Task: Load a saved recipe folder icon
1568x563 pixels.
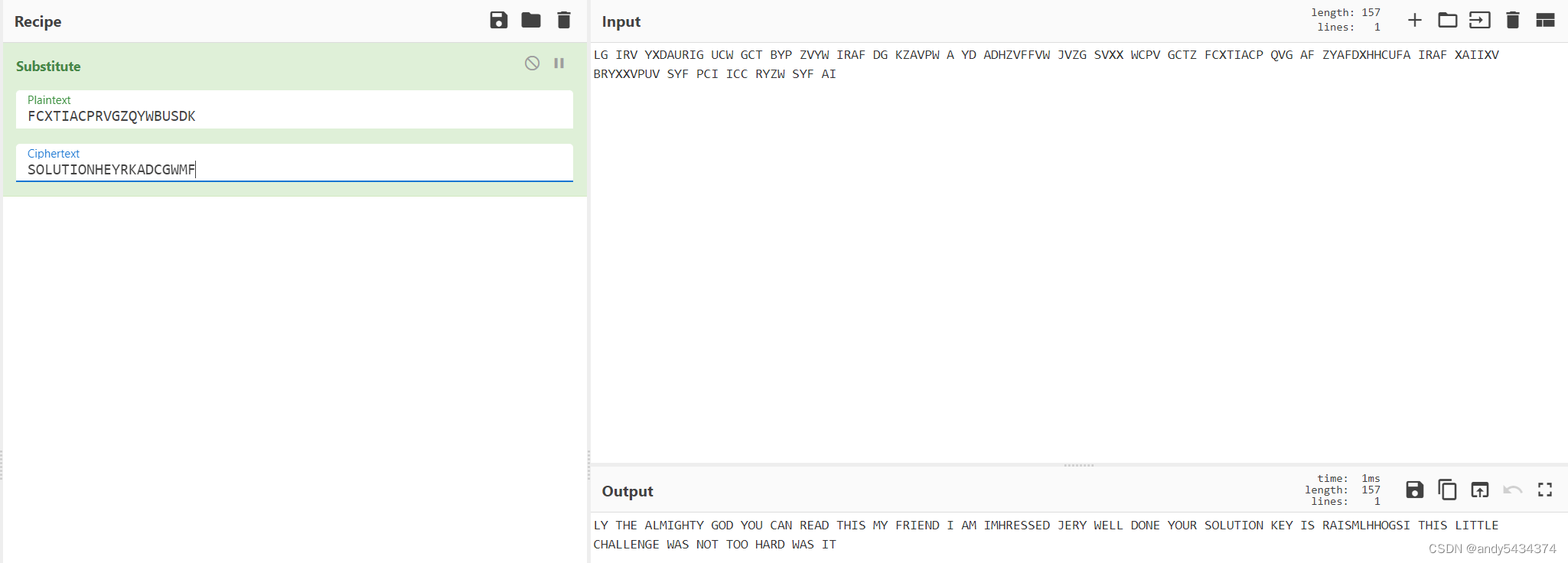Action: (531, 21)
